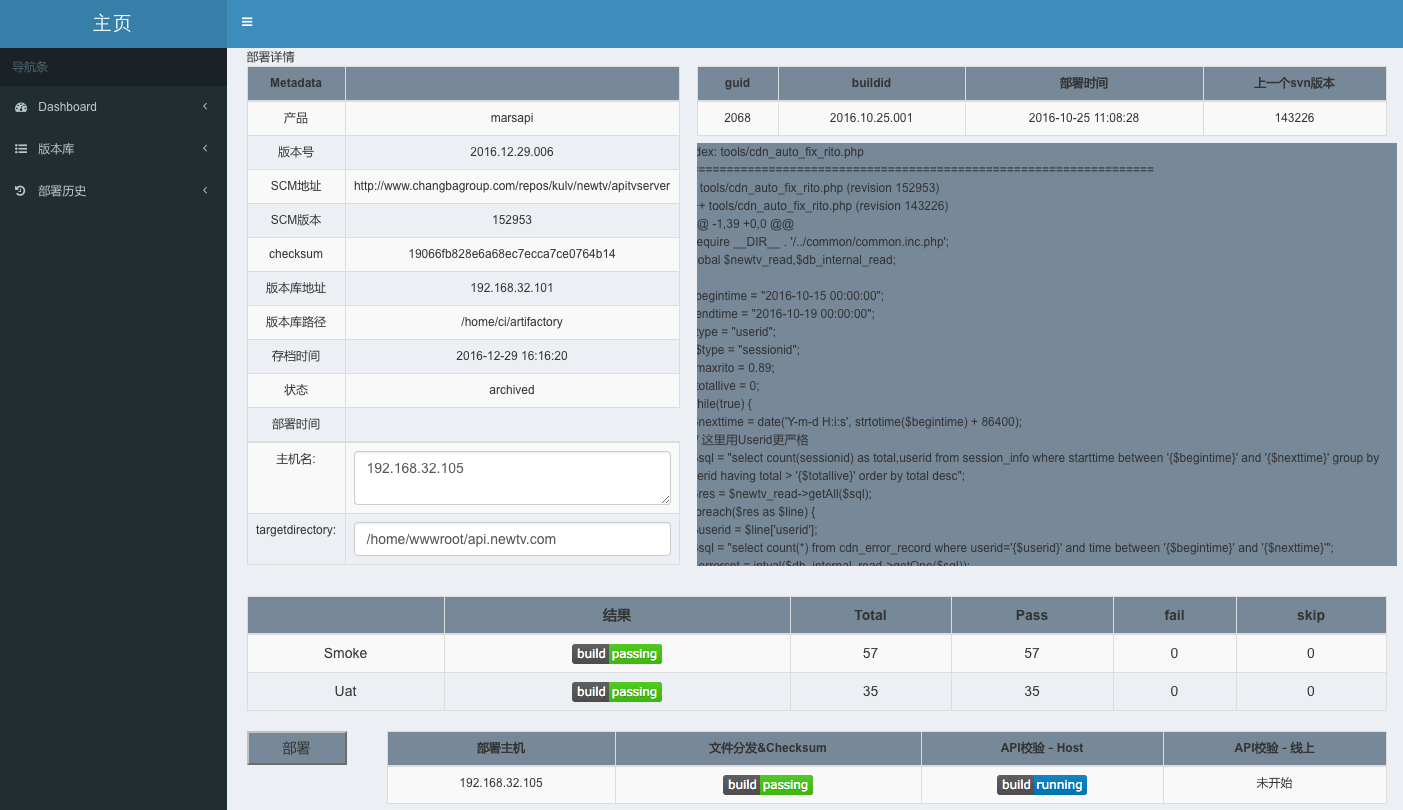Click the product value marsapi
Viewport: 1403px width, 810px height.
click(x=512, y=118)
